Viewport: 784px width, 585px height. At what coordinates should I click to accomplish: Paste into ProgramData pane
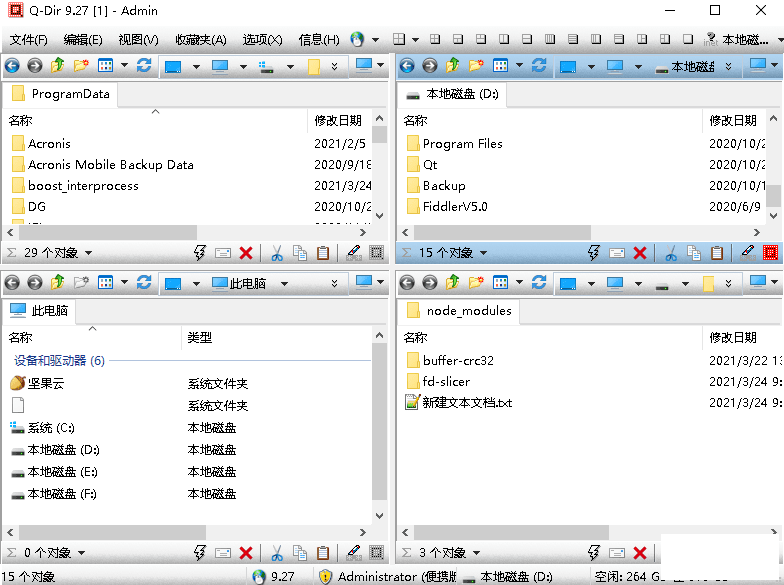[323, 253]
